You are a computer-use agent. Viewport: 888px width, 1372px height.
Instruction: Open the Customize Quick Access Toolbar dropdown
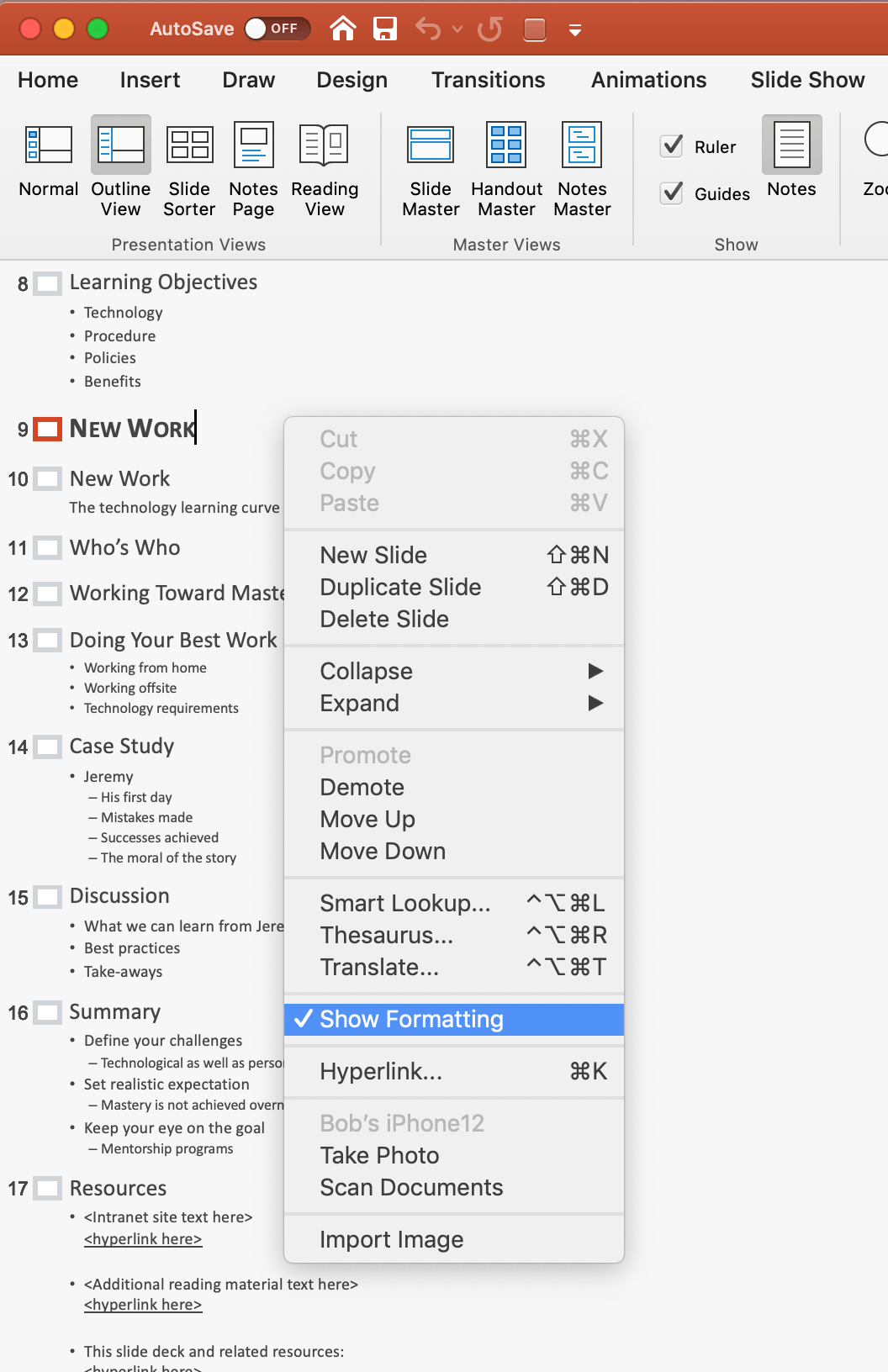coord(575,30)
